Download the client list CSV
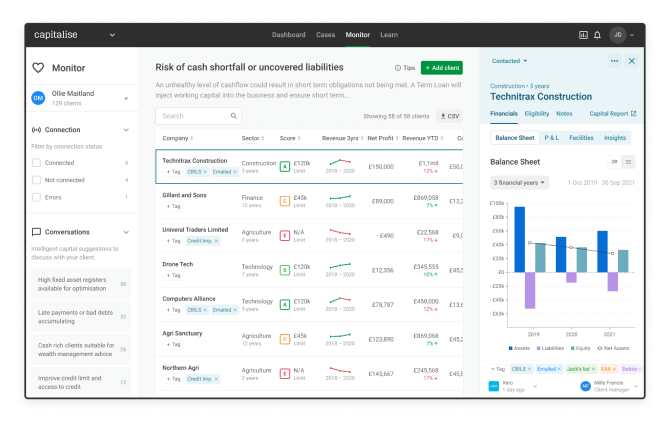This screenshot has height=429, width=670. click(450, 116)
